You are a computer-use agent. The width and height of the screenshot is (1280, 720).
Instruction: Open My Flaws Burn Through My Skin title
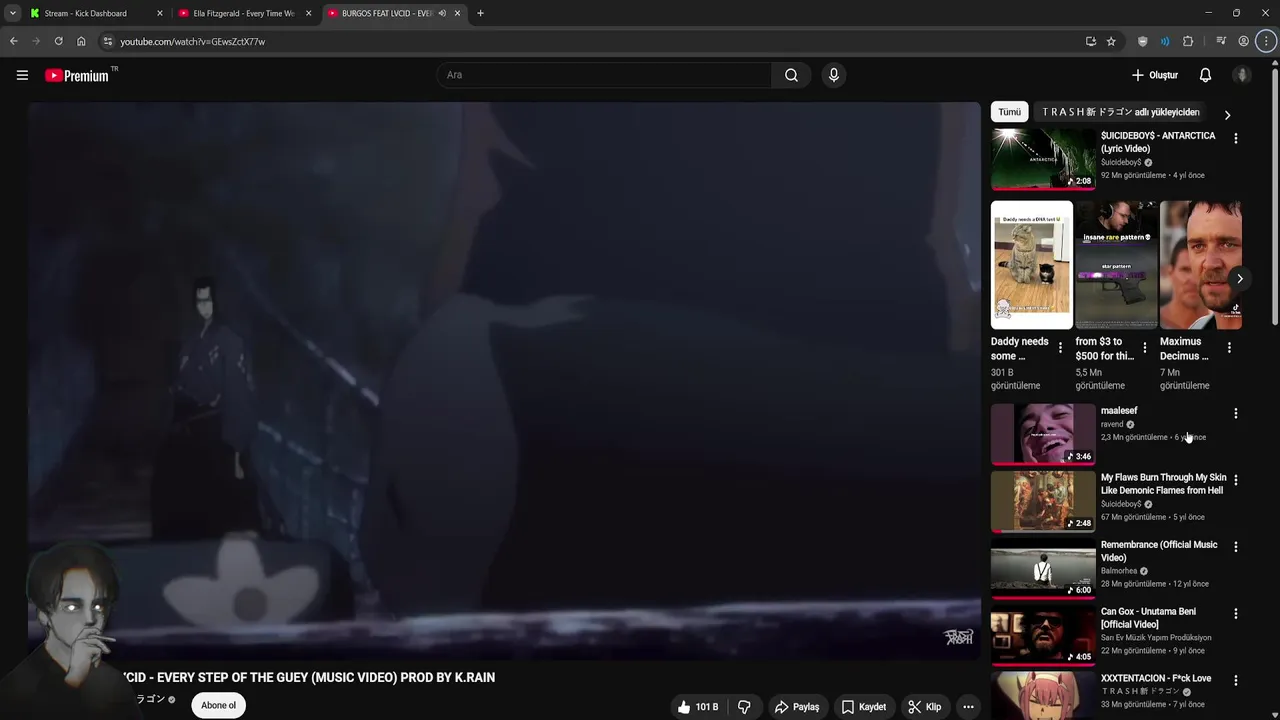pyautogui.click(x=1163, y=484)
